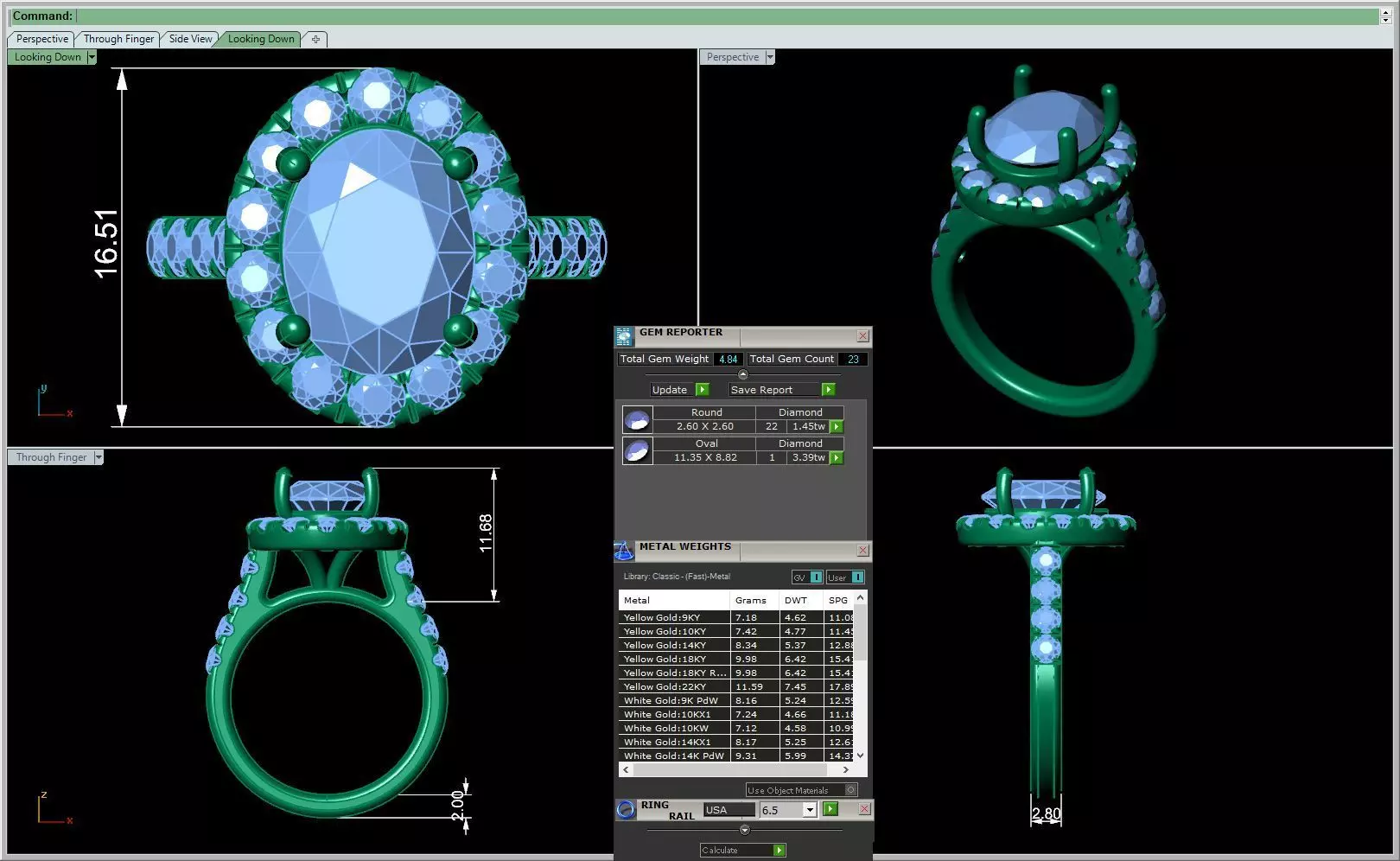Click the 11.35 X 8.82 oval size cell
1400x861 pixels.
click(x=705, y=457)
